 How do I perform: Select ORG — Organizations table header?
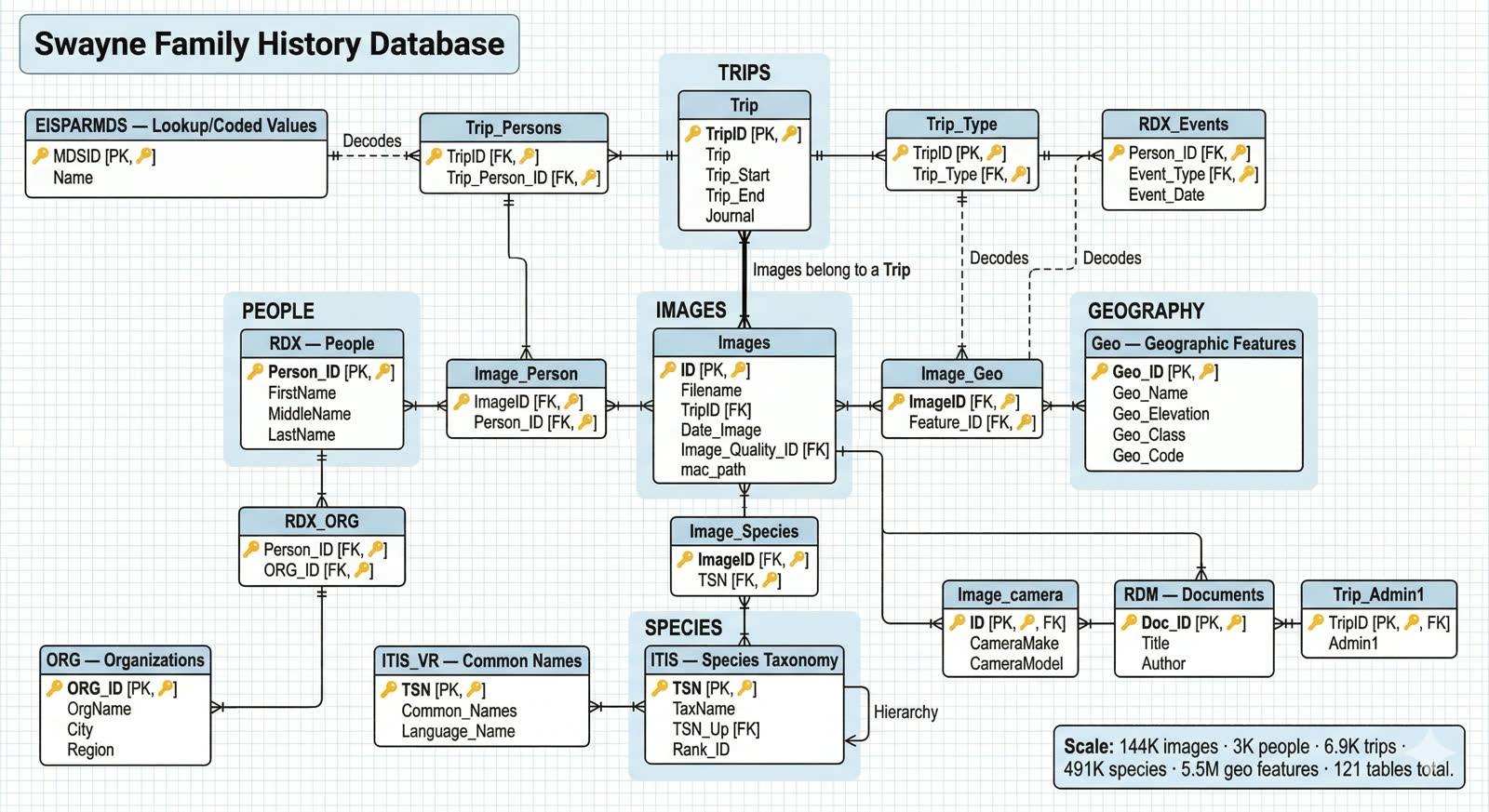(126, 660)
